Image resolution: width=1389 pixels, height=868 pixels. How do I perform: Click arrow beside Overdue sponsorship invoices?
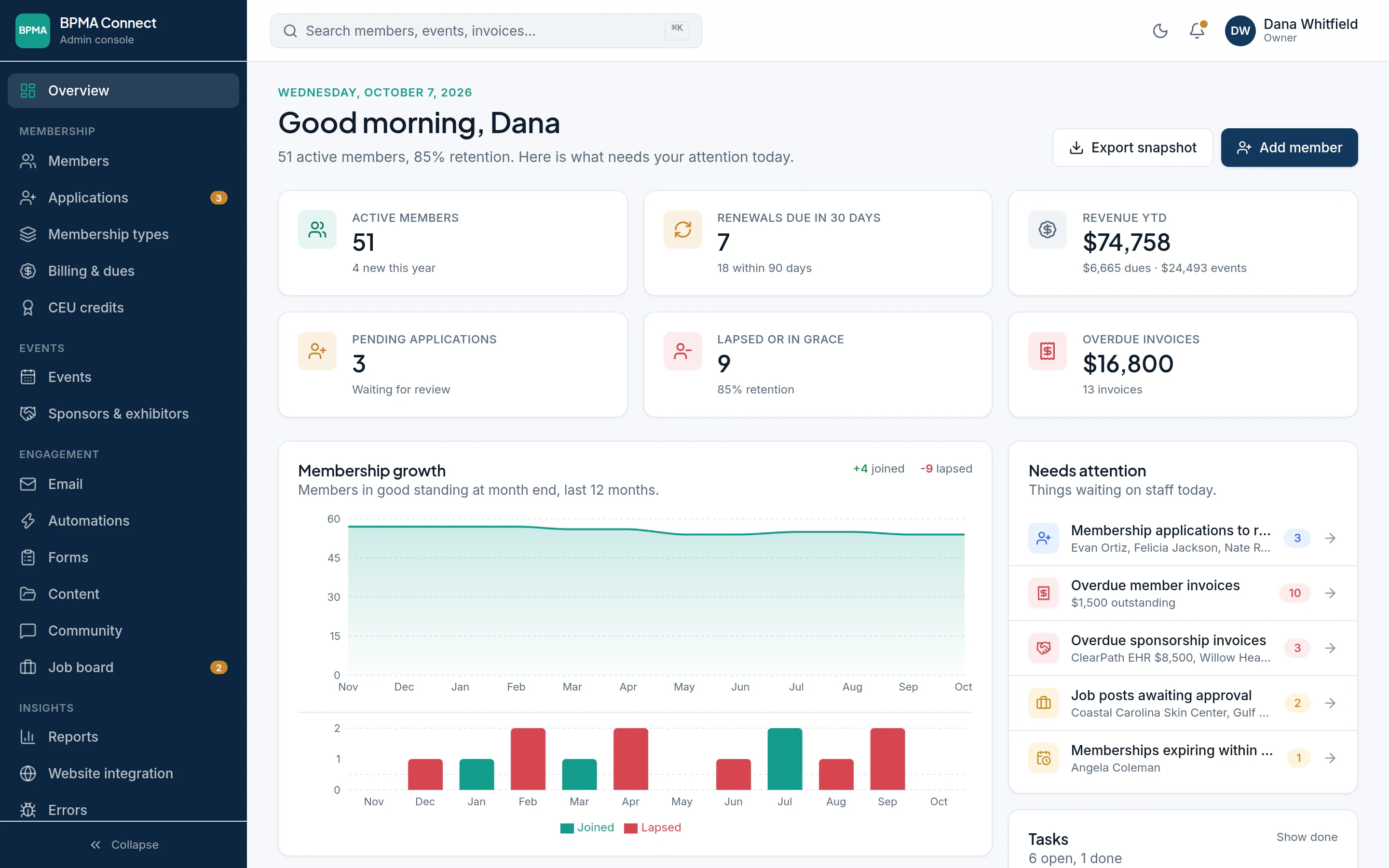coord(1330,648)
